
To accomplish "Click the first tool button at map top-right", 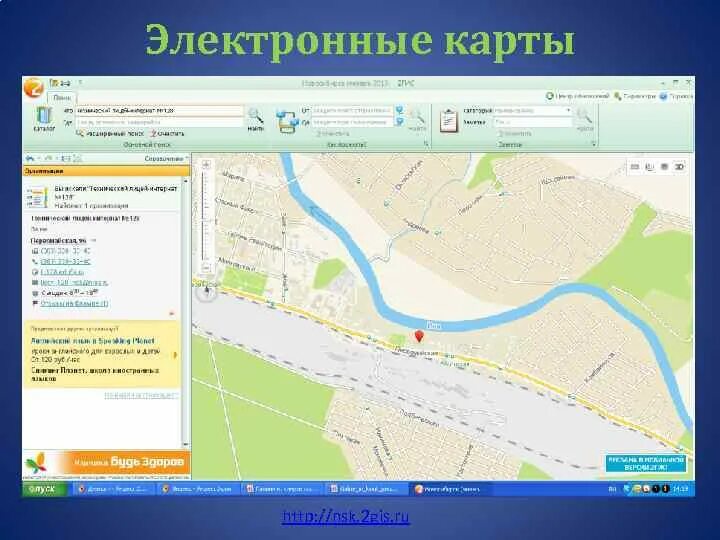I will (x=635, y=167).
